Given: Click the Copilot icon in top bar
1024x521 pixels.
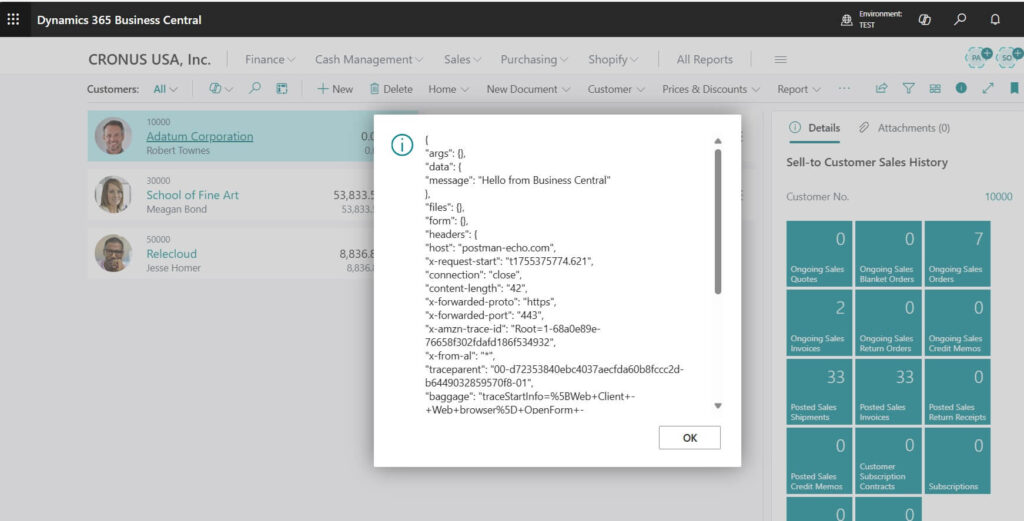Looking at the screenshot, I should click(925, 19).
